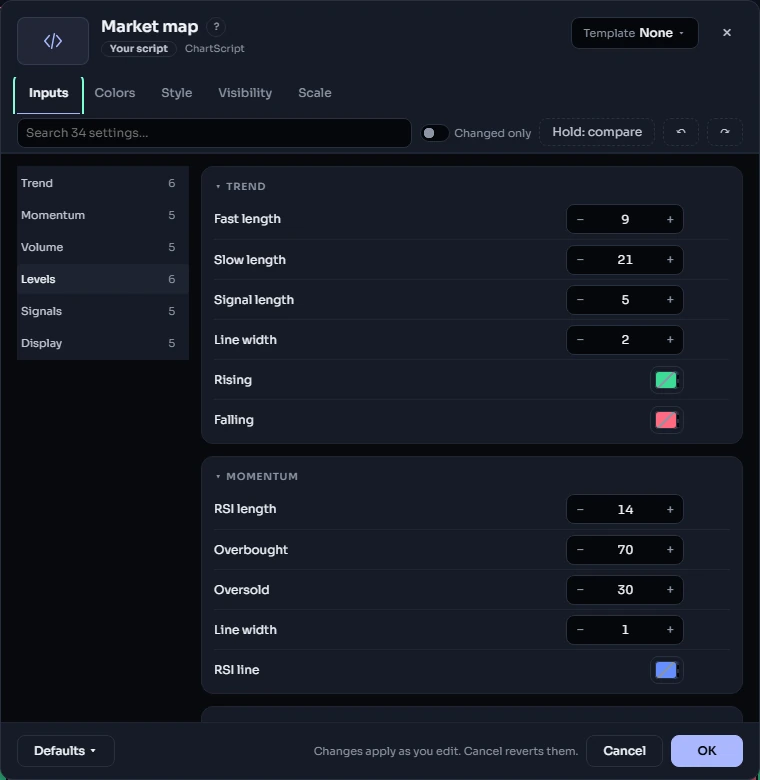This screenshot has width=760, height=780.
Task: Switch to the Inputs tab
Action: click(48, 93)
